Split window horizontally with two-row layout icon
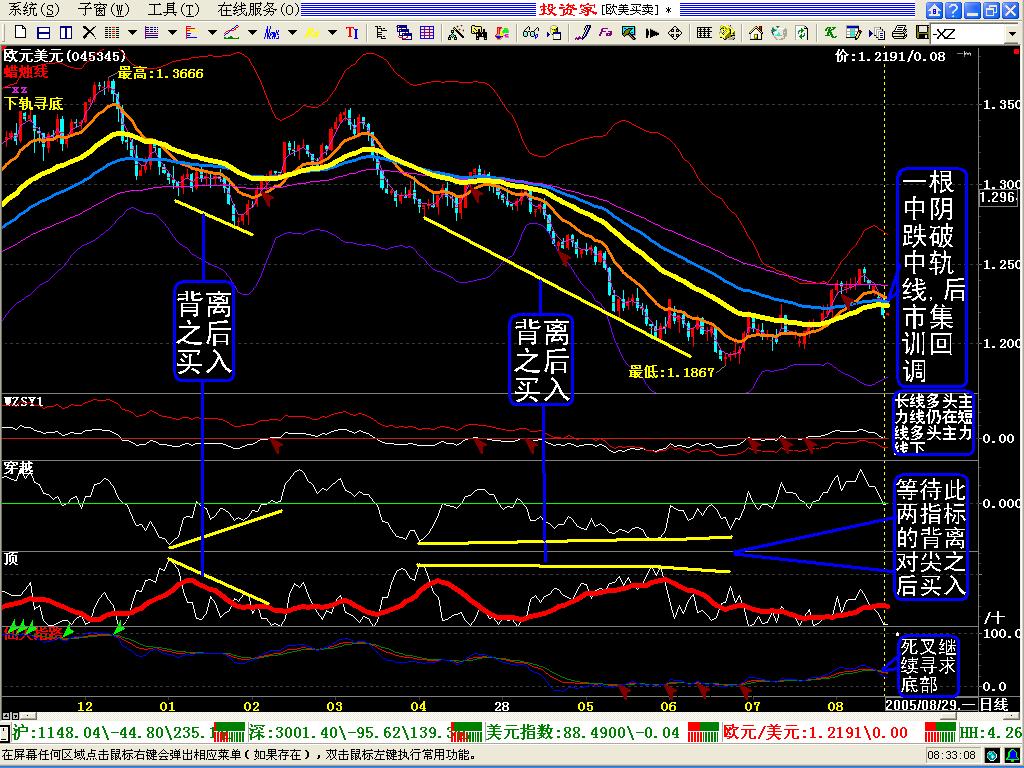Viewport: 1024px width, 768px height. coord(44,33)
